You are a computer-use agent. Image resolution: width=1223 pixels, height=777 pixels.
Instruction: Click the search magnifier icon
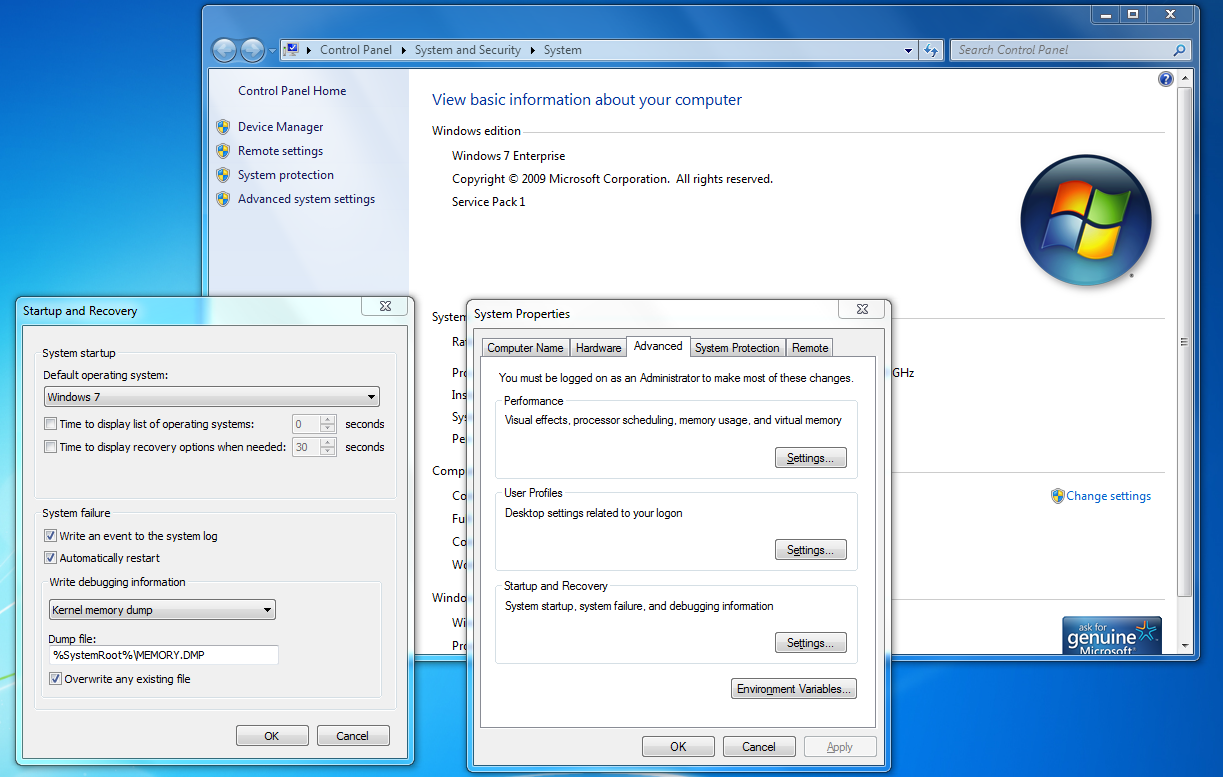coord(1180,50)
